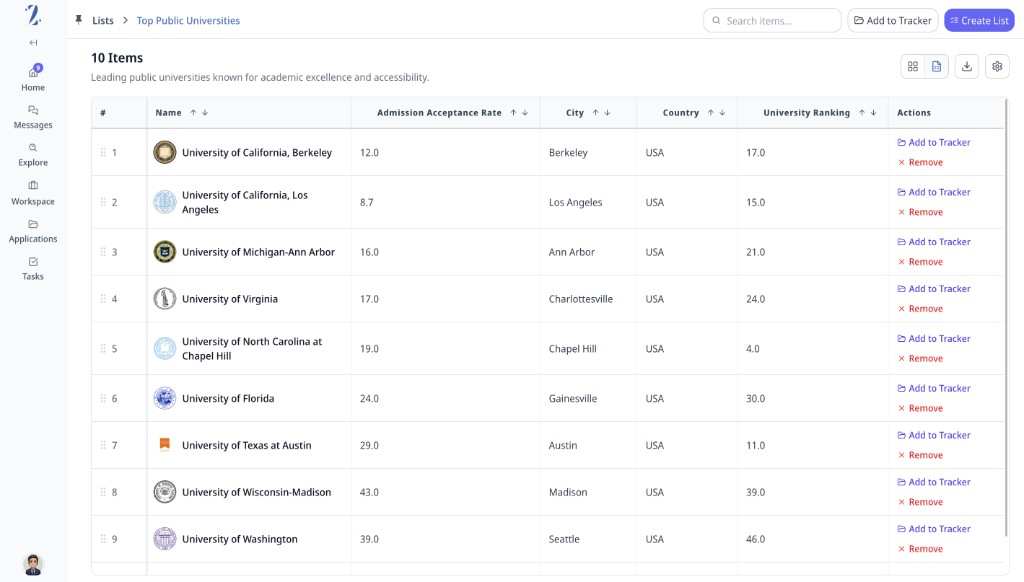Viewport: 1024px width, 582px height.
Task: View Tasks from the sidebar
Action: click(33, 268)
